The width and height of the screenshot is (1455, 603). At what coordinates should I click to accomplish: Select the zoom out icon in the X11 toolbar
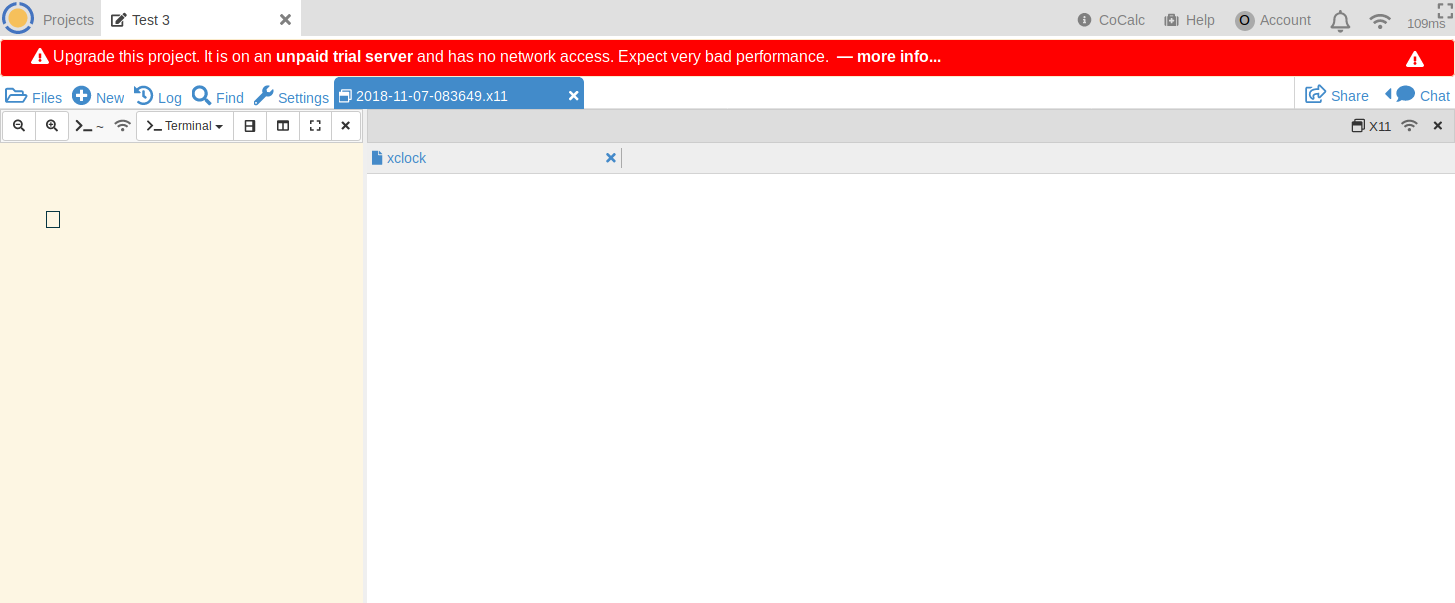[x=19, y=125]
